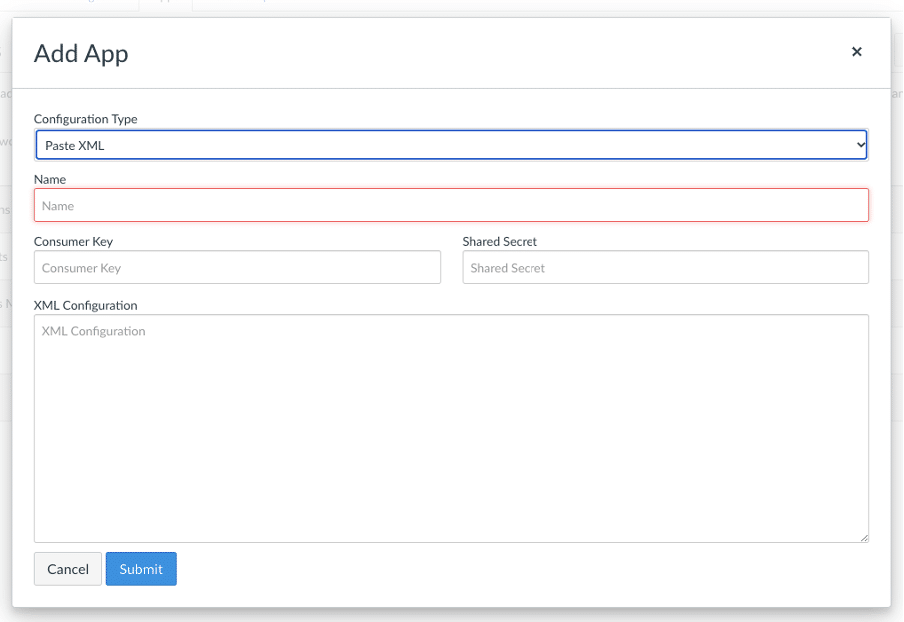Click into the Consumer Key field
This screenshot has height=622, width=904.
[x=237, y=268]
